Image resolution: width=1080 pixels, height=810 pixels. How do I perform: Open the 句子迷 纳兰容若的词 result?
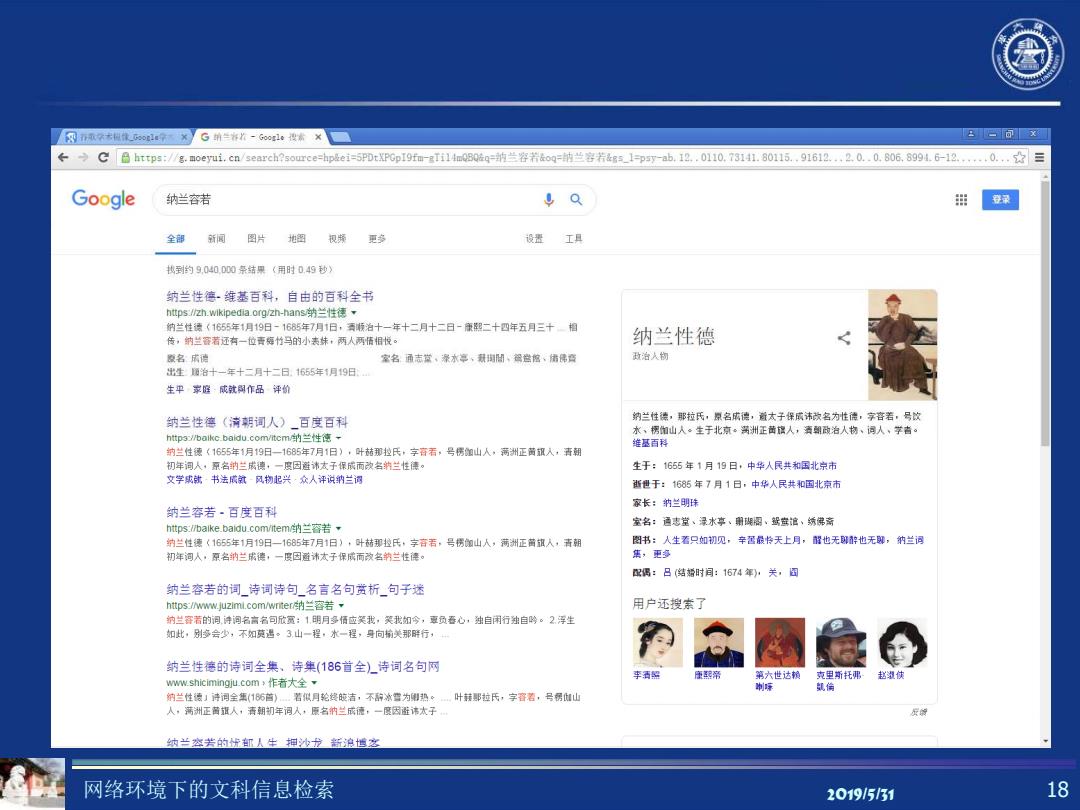coord(295,590)
